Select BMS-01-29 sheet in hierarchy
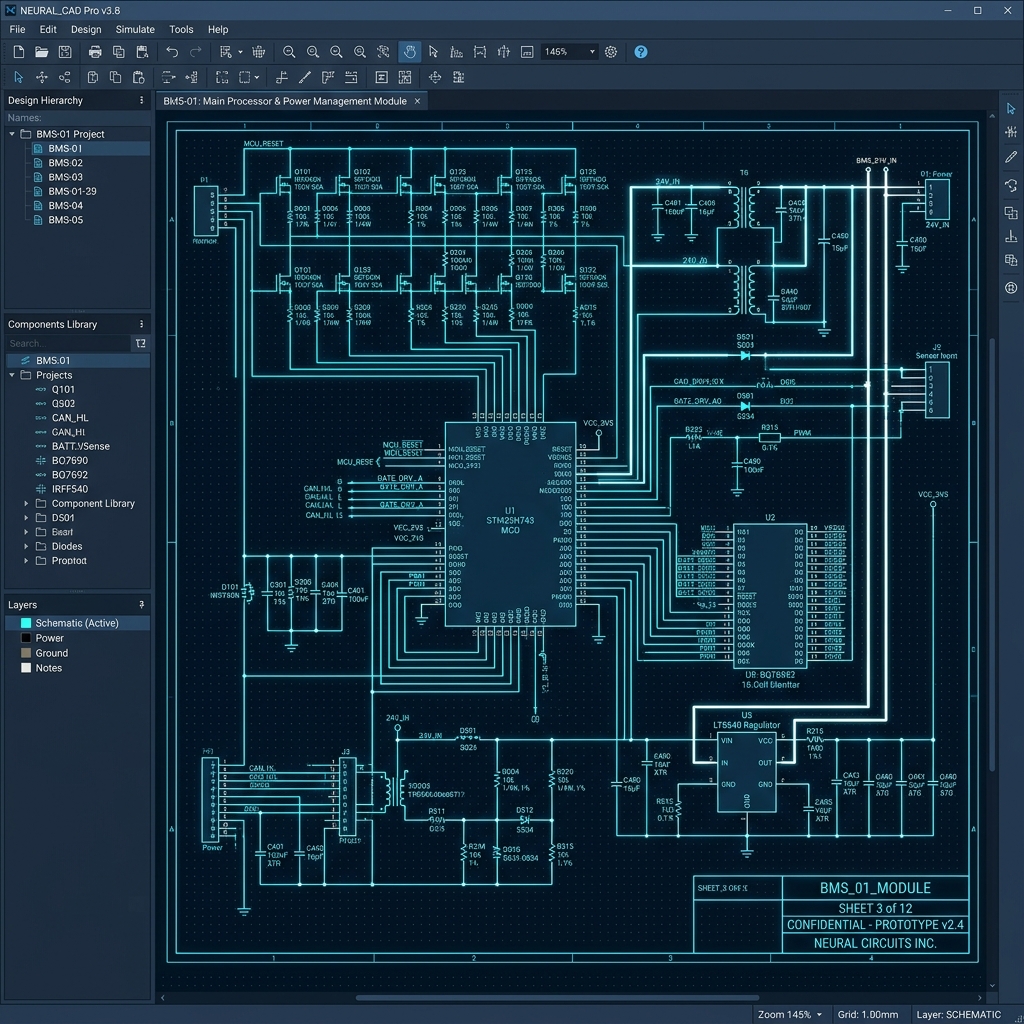 [72, 191]
